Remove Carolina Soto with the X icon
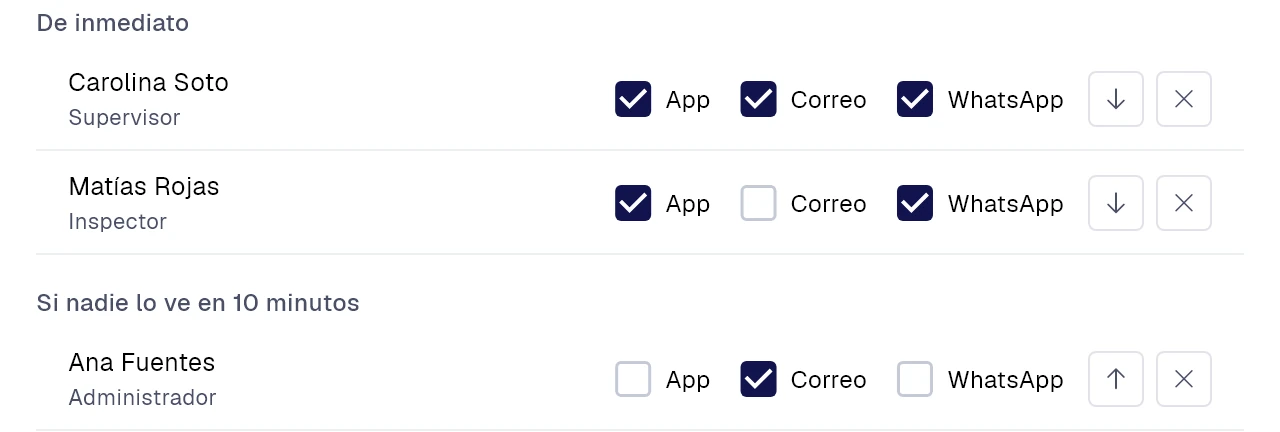The height and width of the screenshot is (432, 1280). pos(1184,99)
